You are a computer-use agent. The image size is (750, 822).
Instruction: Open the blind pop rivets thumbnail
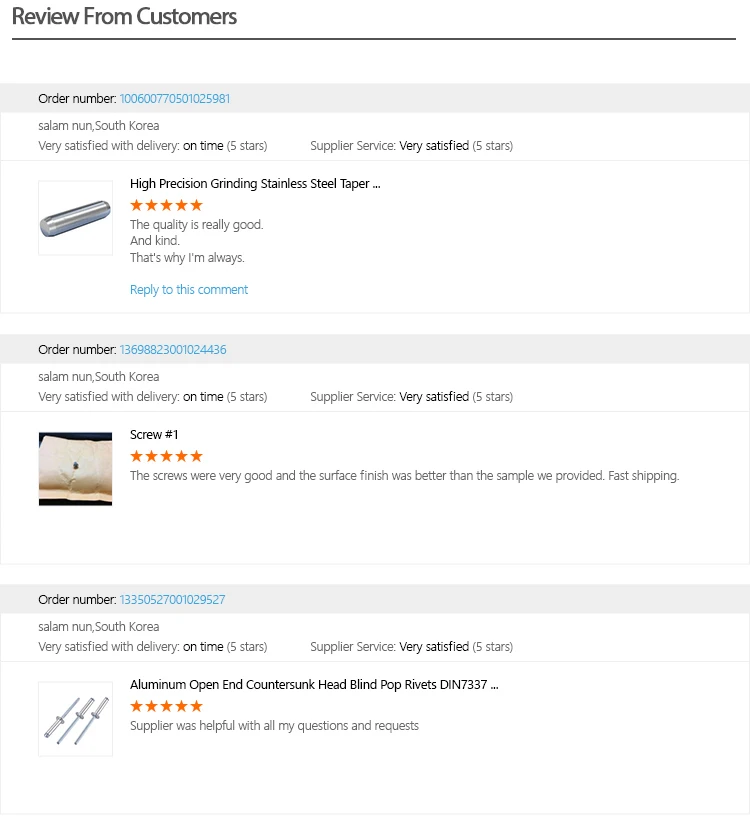pos(75,719)
